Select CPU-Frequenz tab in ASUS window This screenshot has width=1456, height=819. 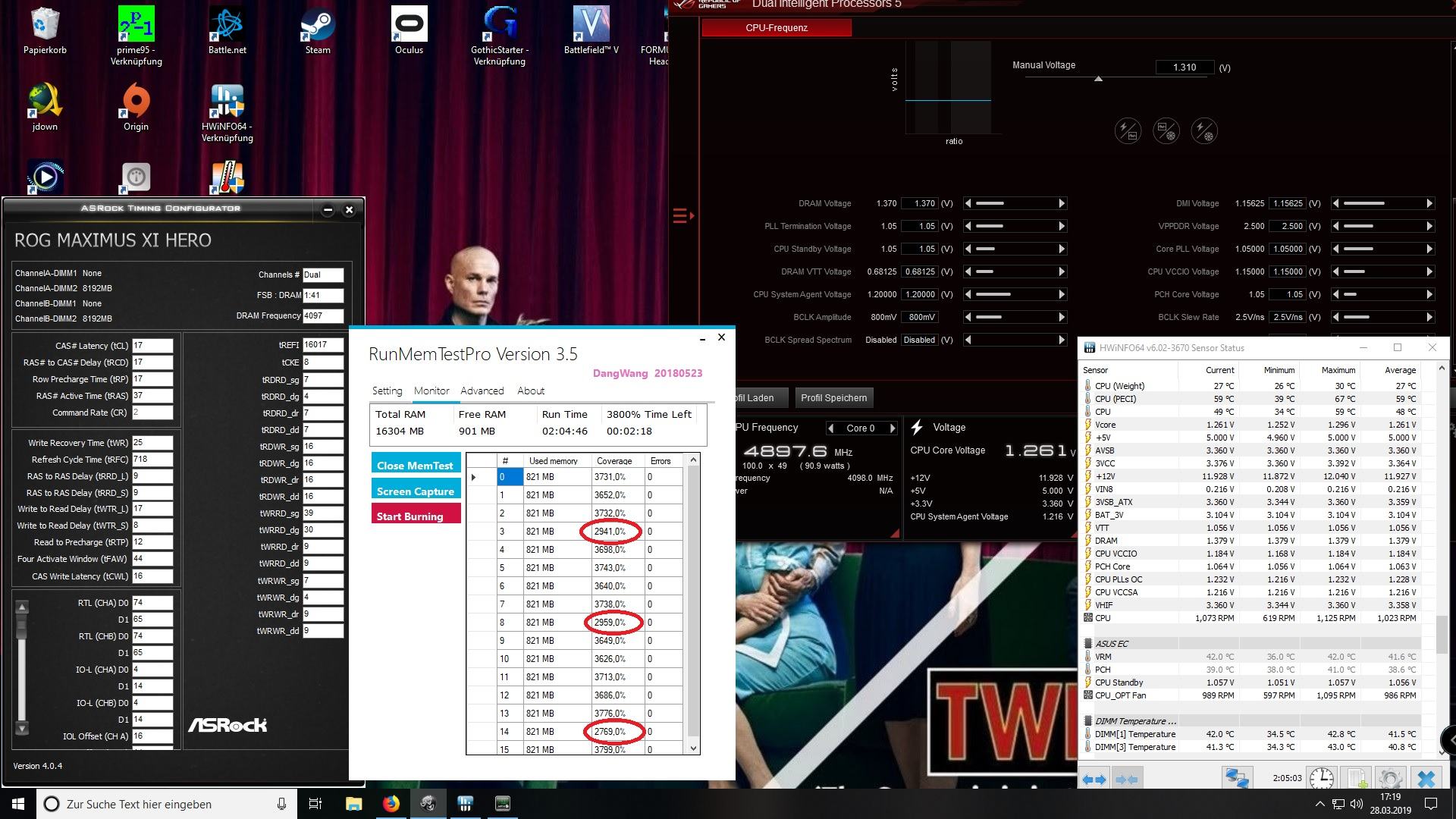[x=777, y=28]
